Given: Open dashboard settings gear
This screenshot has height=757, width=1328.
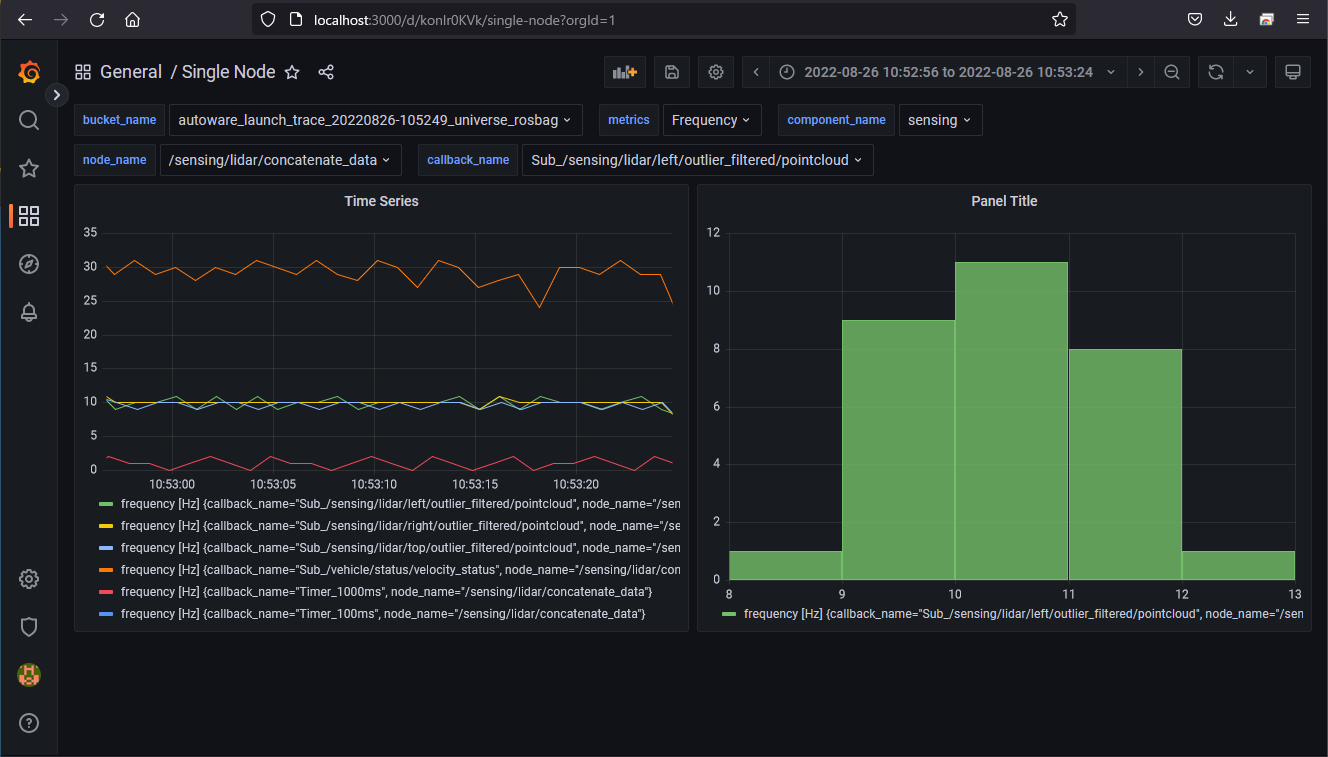Looking at the screenshot, I should click(x=715, y=71).
